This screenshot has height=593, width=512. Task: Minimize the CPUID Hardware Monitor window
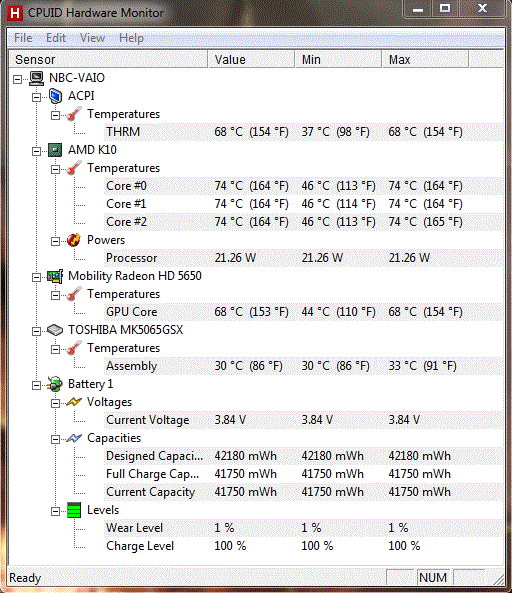[x=418, y=9]
